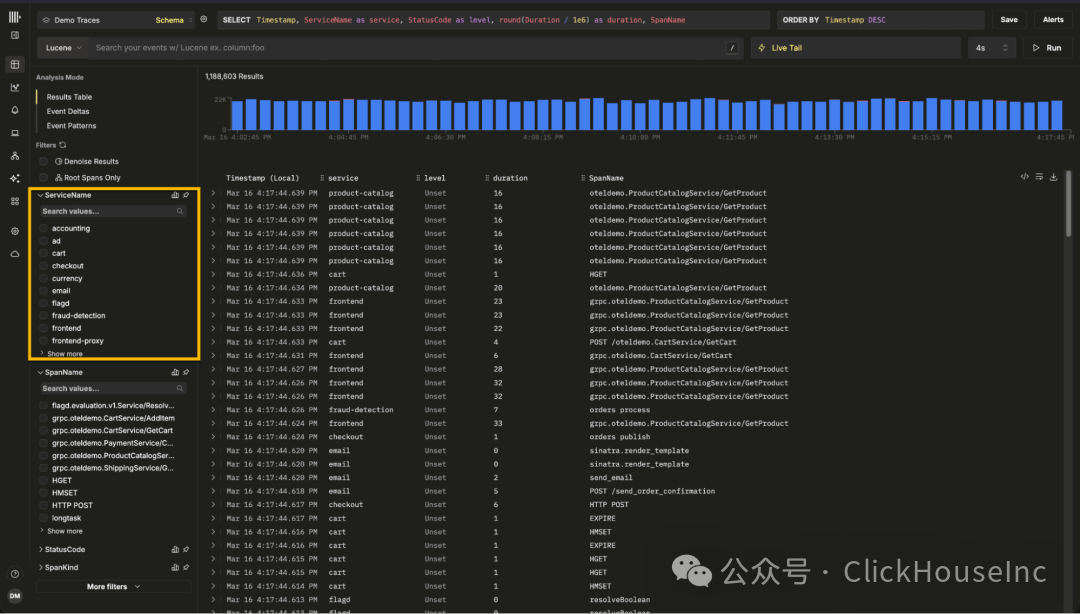Viewport: 1080px width, 614px height.
Task: Pin the ServiceName filter
Action: point(186,195)
